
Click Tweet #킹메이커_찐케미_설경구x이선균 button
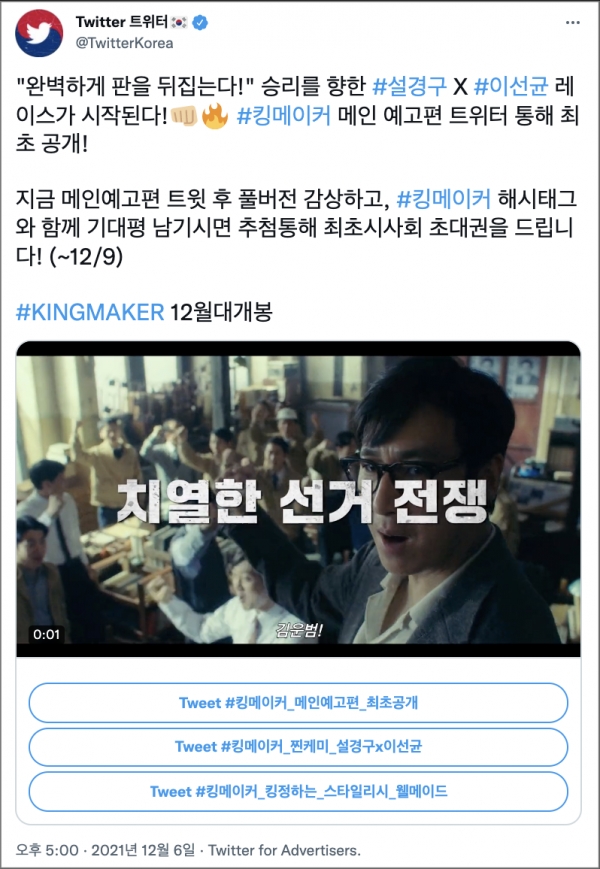coord(298,747)
